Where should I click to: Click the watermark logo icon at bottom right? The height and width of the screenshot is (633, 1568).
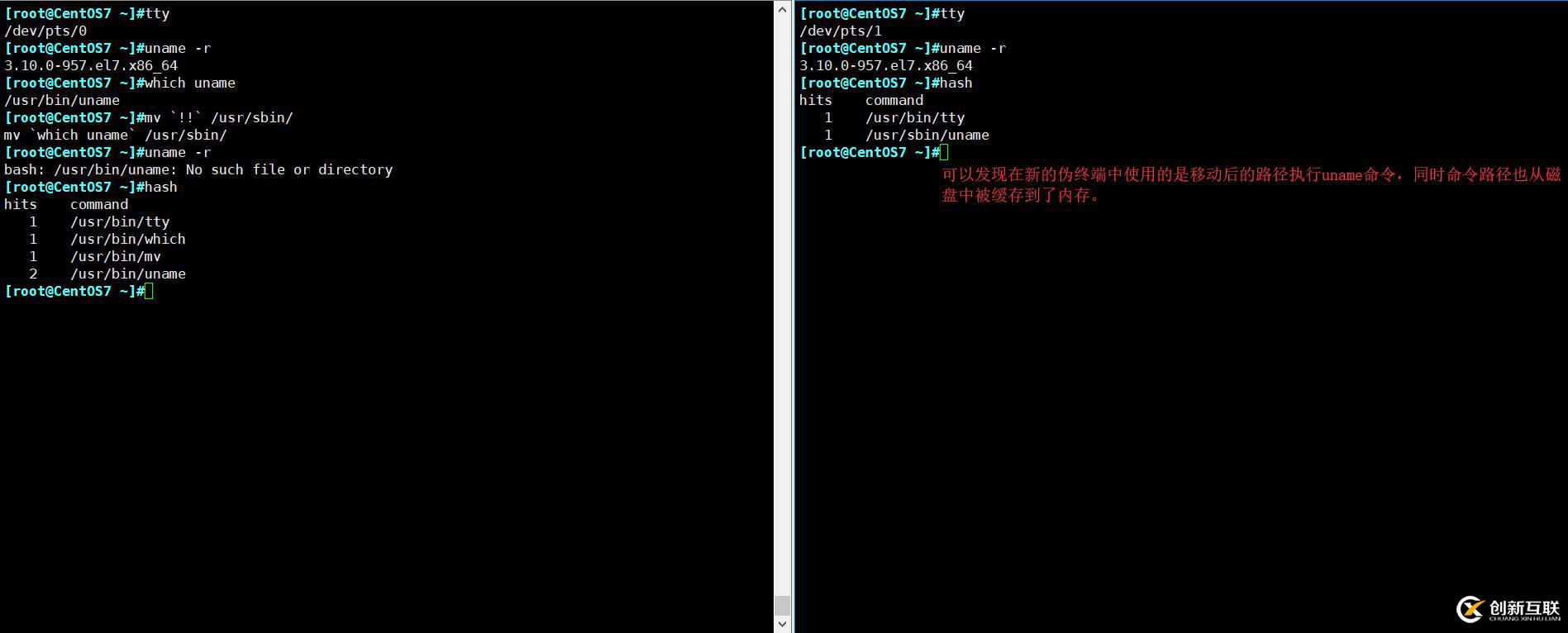(1470, 610)
